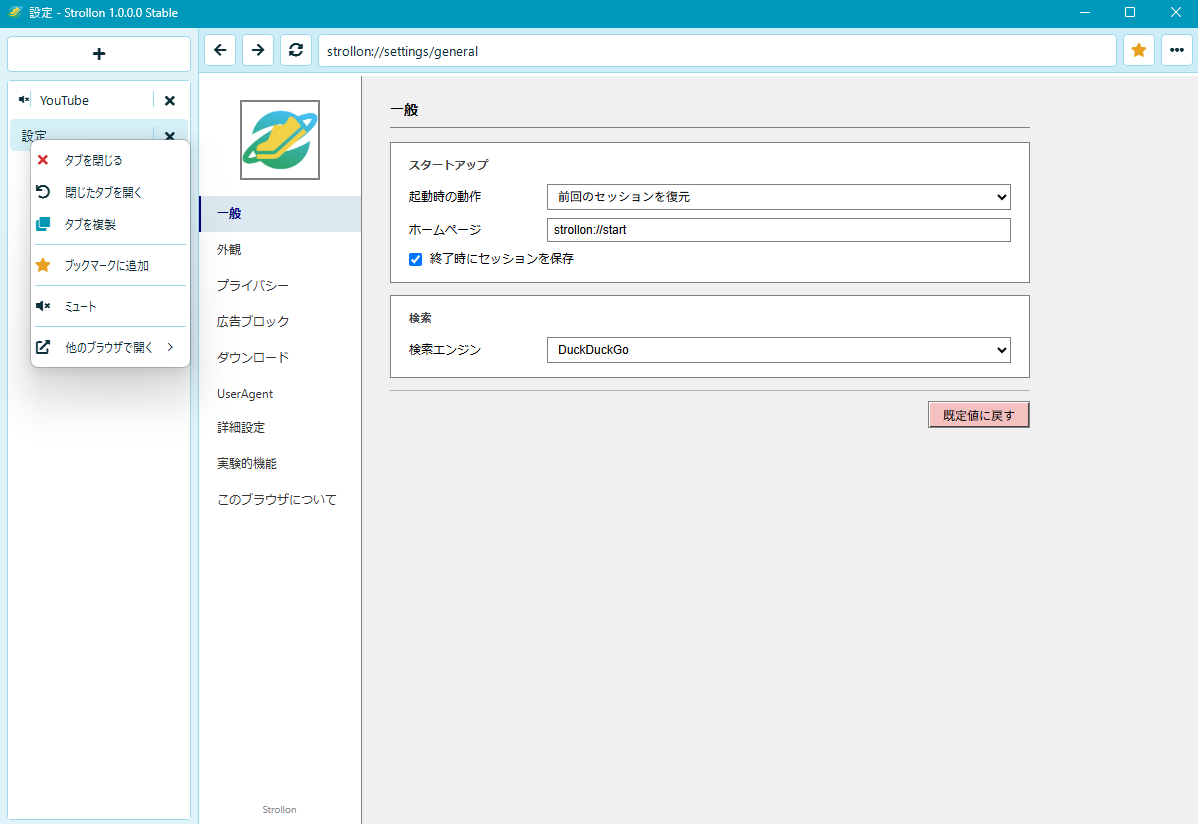Open the プライバシー settings section
The width and height of the screenshot is (1198, 824).
(x=280, y=286)
